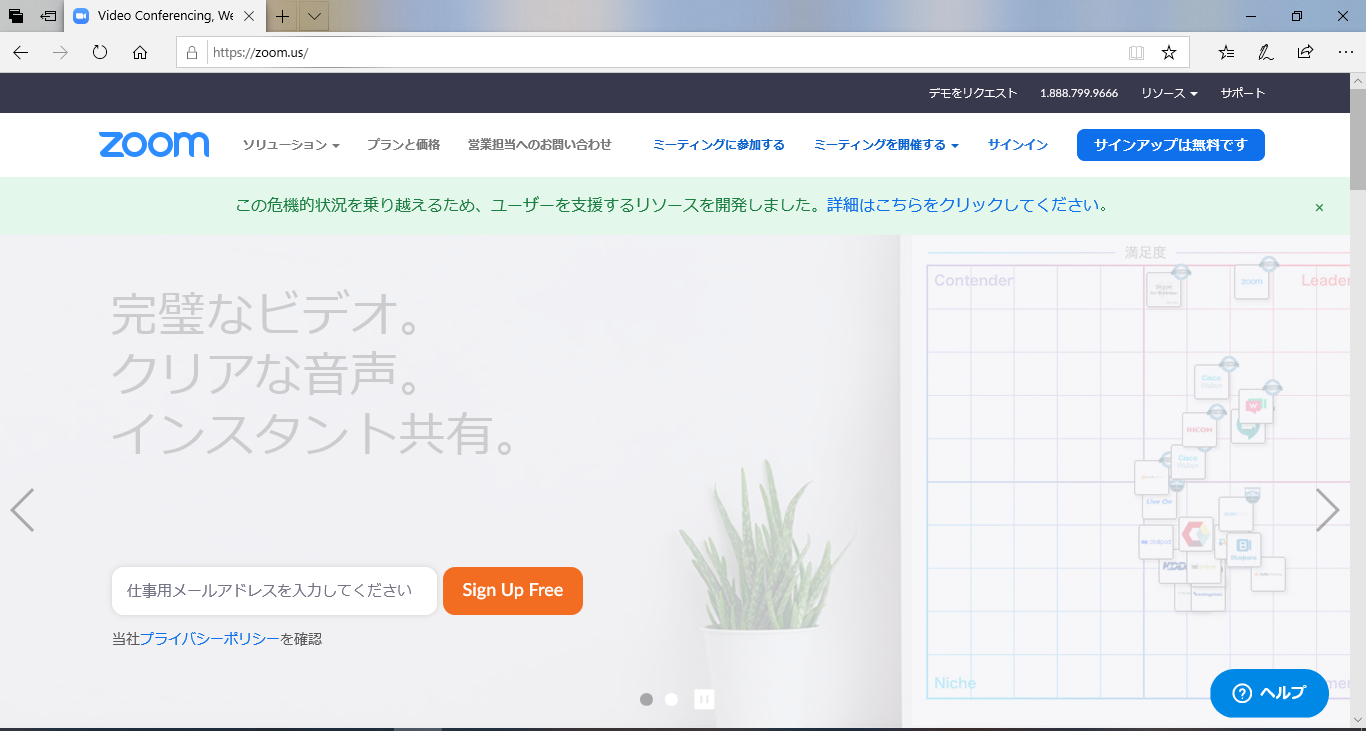The height and width of the screenshot is (731, 1366).
Task: Open reading view icon in address bar
Action: 1136,52
